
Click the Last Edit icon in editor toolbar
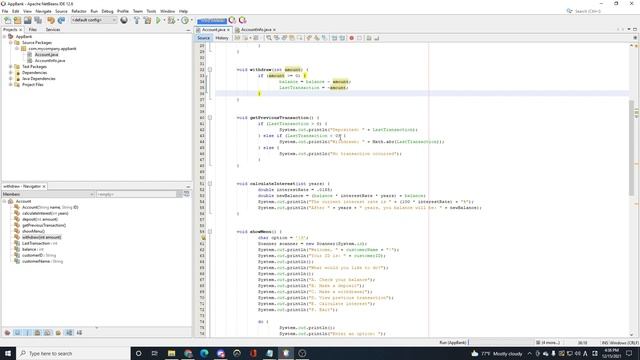[x=238, y=38]
